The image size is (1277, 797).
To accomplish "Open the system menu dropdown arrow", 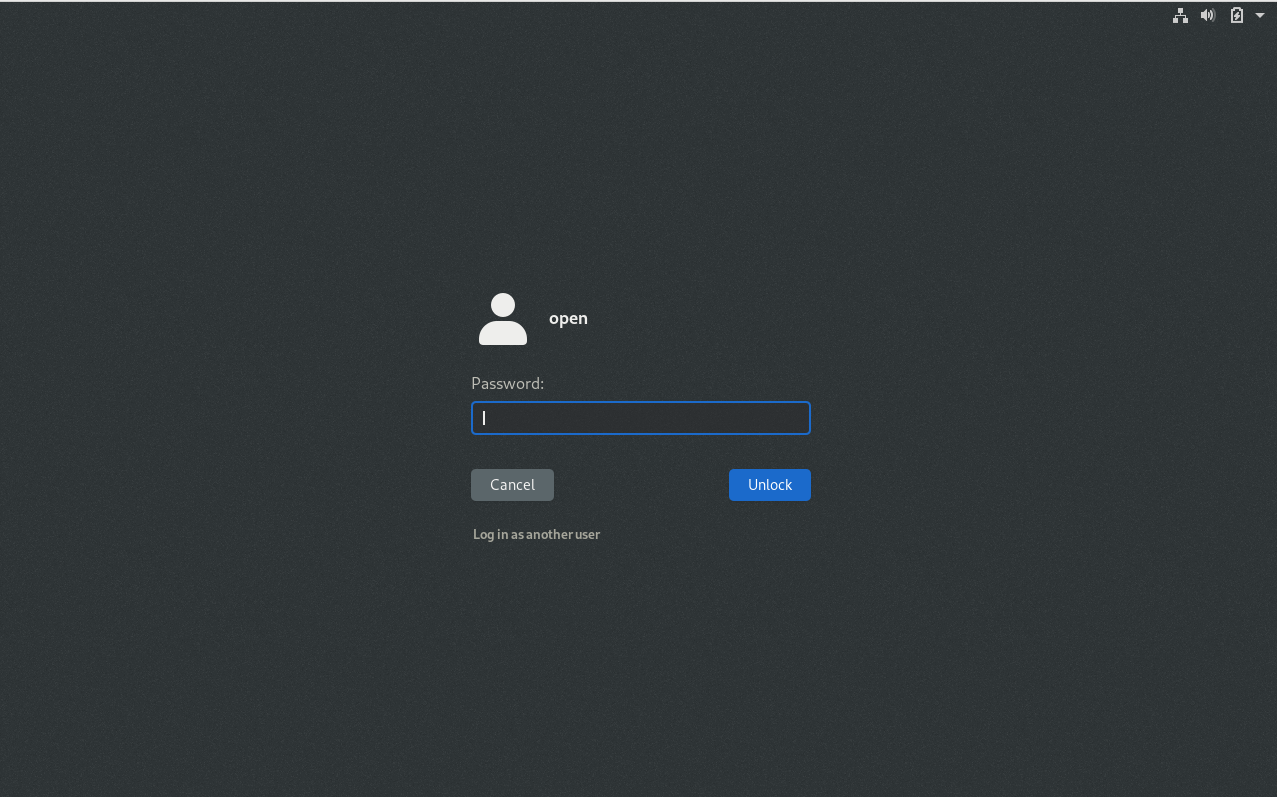I will coord(1260,15).
